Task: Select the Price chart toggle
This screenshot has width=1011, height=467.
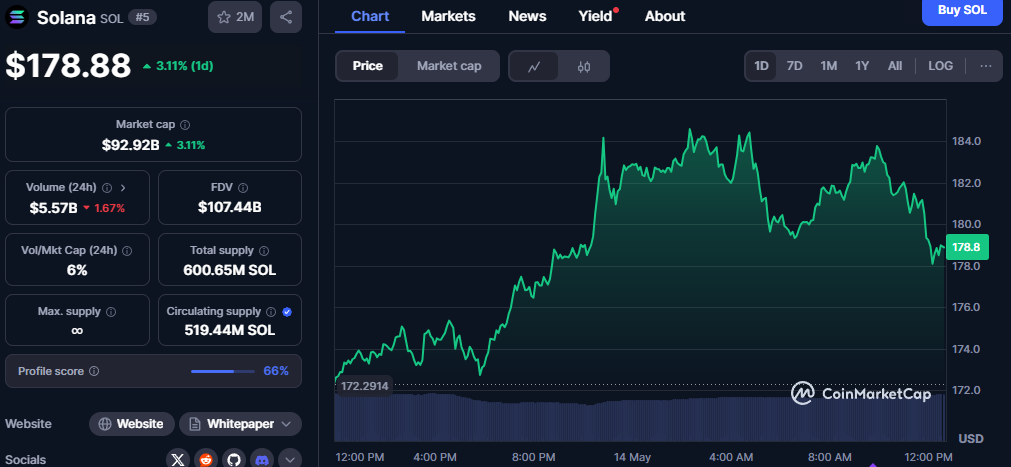Action: (x=368, y=66)
